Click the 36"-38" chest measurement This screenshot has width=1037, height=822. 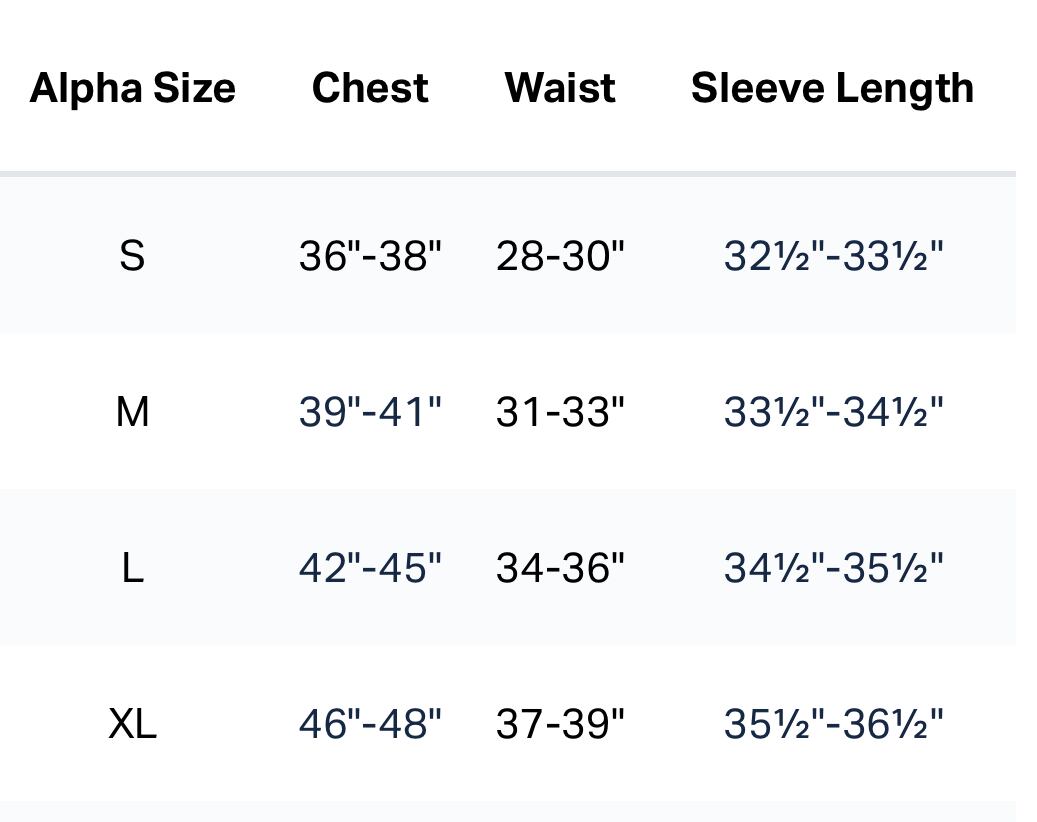point(370,256)
